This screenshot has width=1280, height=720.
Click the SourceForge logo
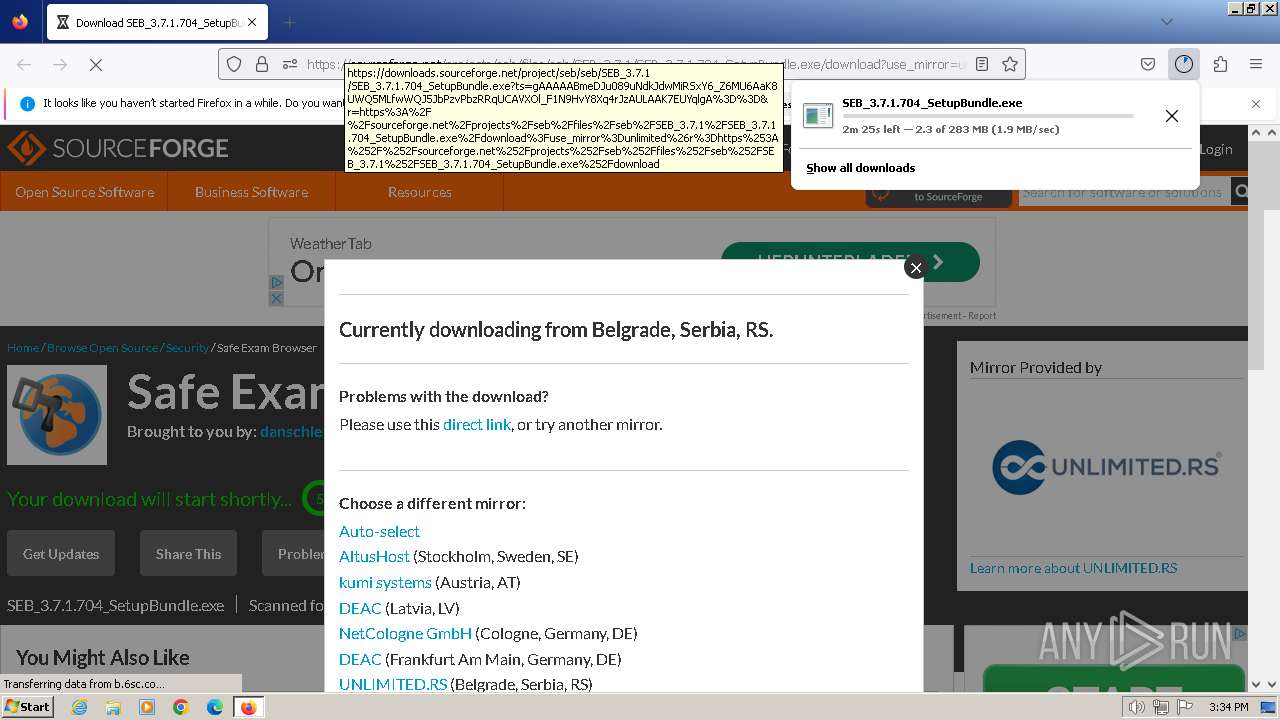point(118,149)
